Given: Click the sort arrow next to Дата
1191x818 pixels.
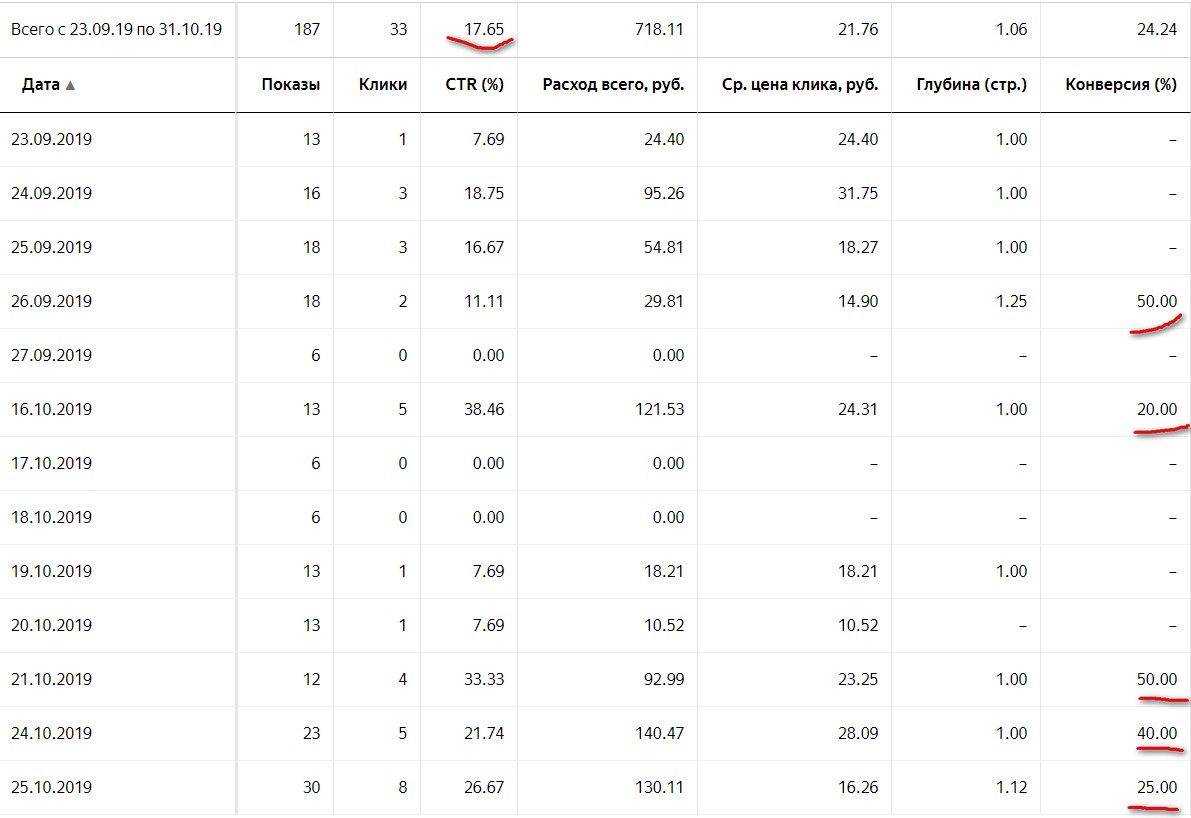Looking at the screenshot, I should [70, 86].
